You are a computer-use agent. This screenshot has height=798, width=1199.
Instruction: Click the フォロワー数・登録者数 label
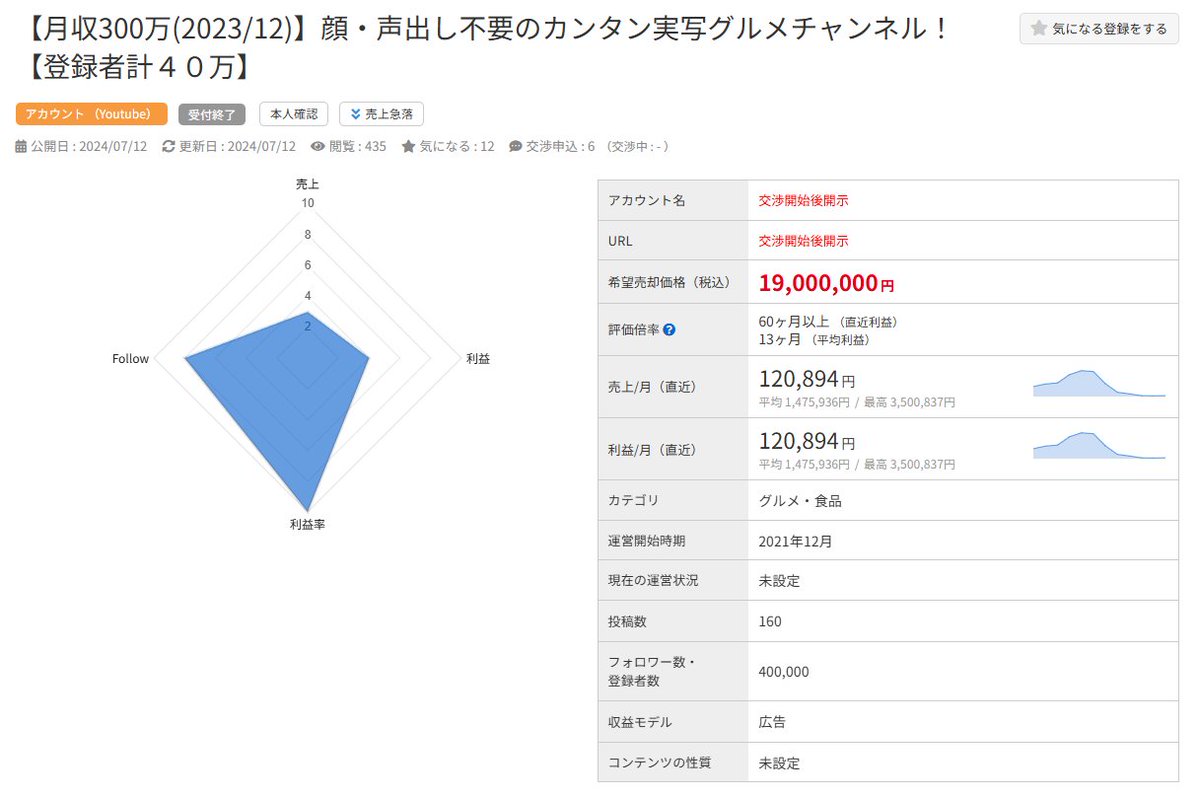(651, 671)
